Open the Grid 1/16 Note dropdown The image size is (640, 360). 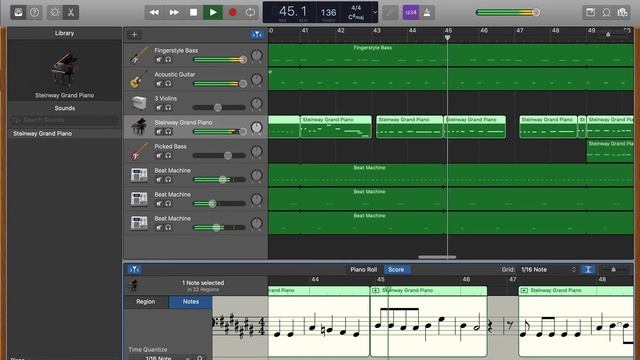click(x=548, y=269)
